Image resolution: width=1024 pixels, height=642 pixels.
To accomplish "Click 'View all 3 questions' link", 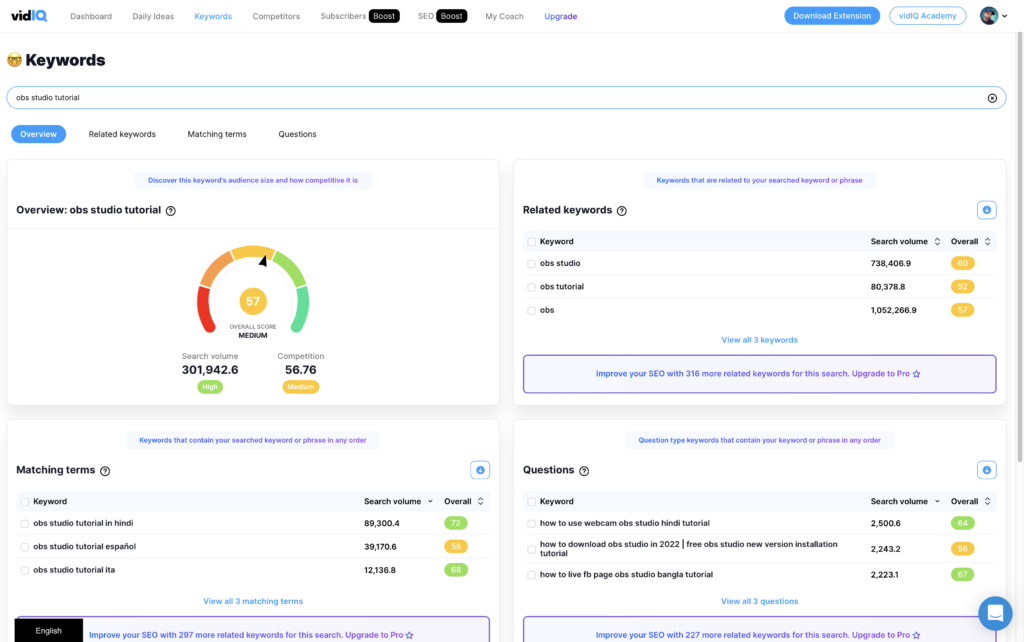I will pos(760,601).
